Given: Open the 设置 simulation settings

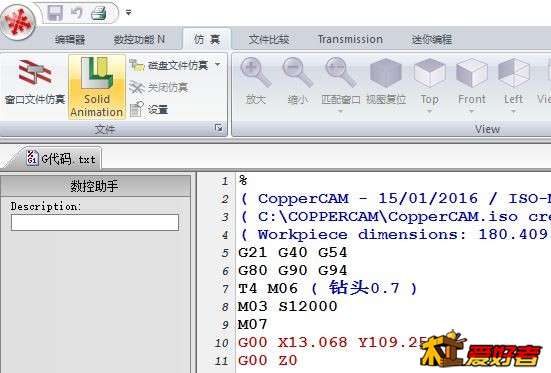Looking at the screenshot, I should click(149, 110).
